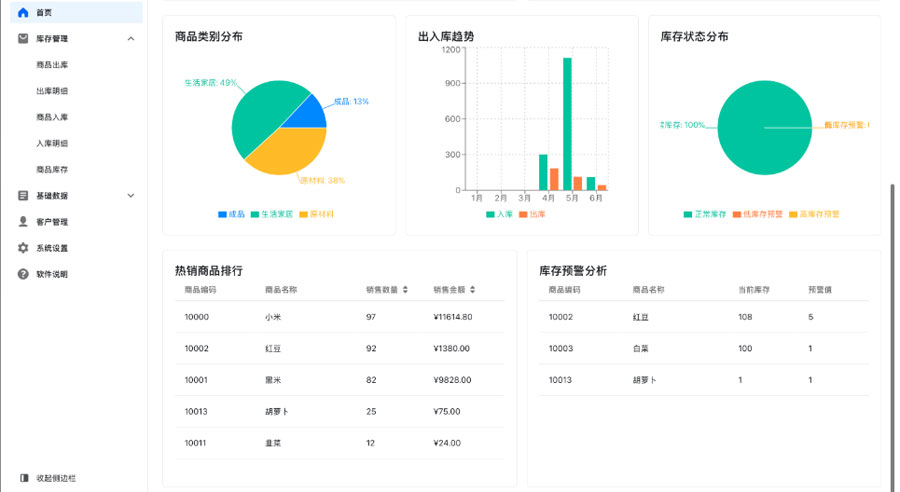Open 系统设置 via the gear icon
The width and height of the screenshot is (900, 492).
(23, 248)
